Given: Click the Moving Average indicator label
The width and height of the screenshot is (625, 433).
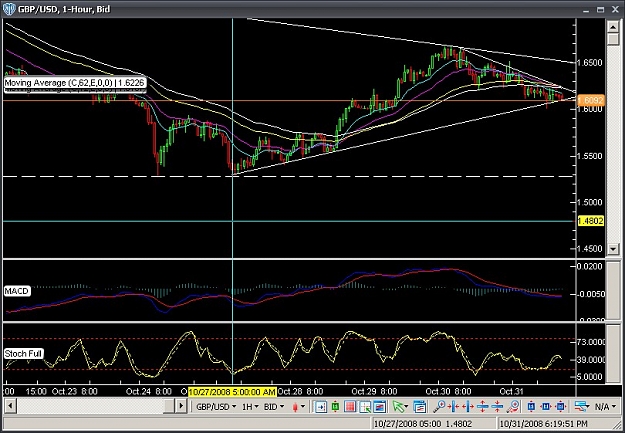Looking at the screenshot, I should [x=75, y=83].
